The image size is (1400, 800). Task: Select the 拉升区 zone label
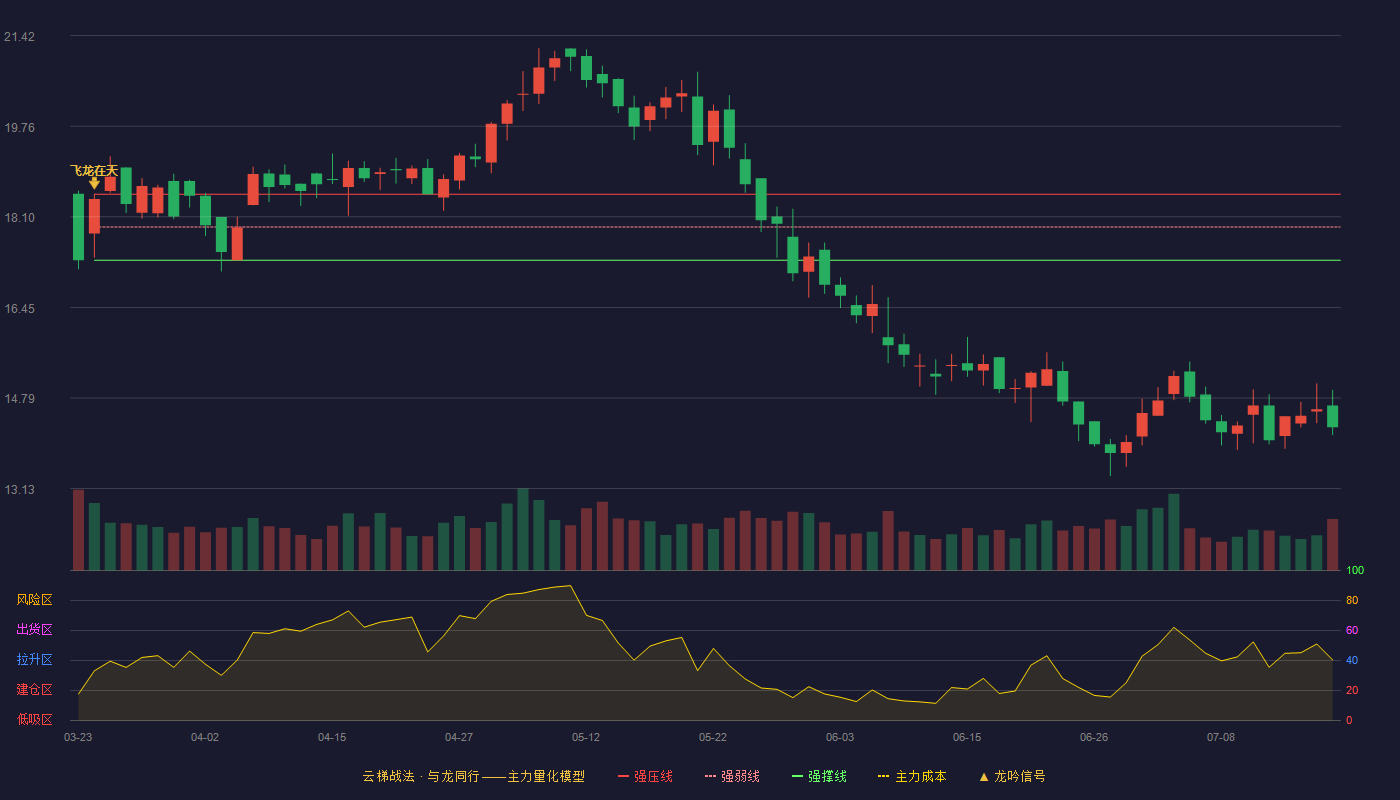point(34,660)
